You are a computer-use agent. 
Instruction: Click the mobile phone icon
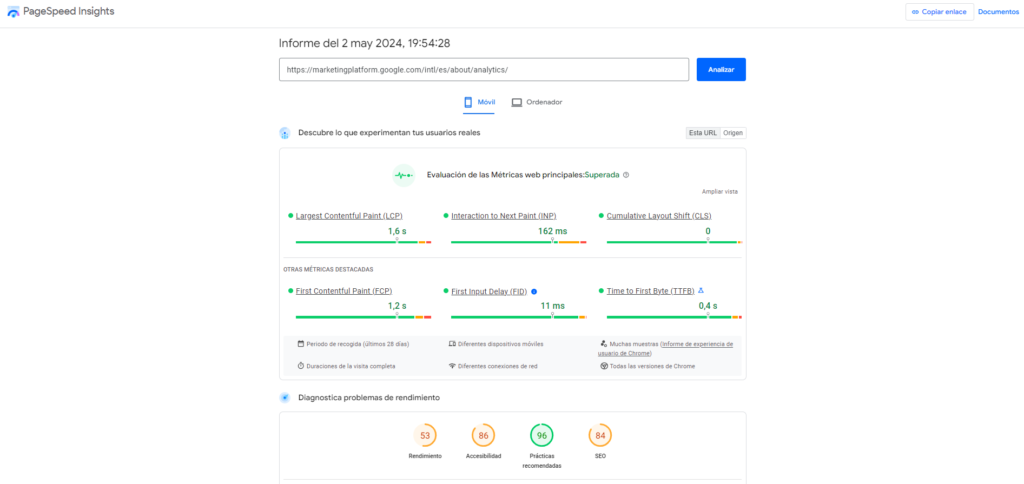(x=468, y=103)
